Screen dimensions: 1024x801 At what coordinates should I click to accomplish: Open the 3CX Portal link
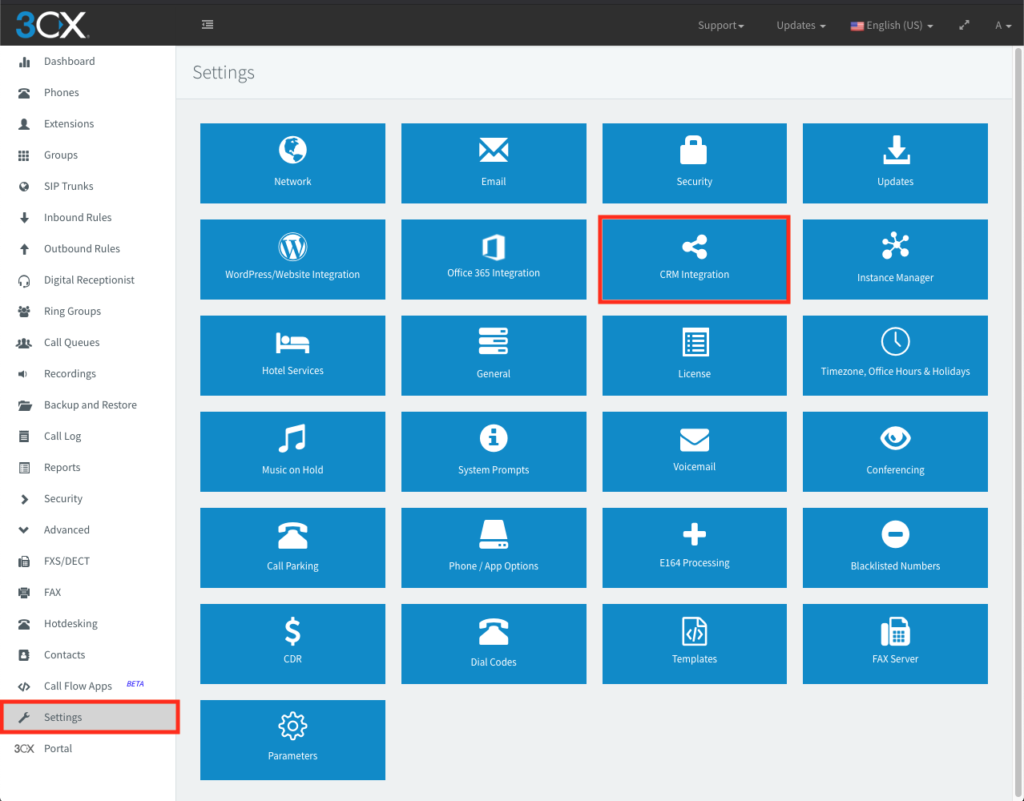coord(88,749)
